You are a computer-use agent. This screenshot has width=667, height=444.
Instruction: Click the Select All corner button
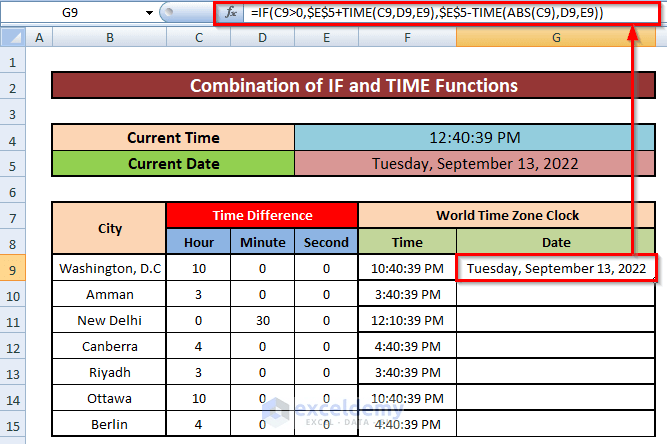pos(13,37)
